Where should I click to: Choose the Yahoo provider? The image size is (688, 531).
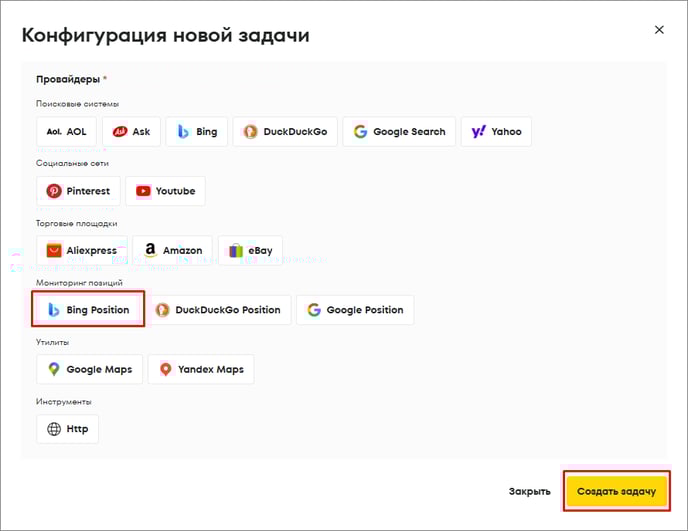[x=496, y=132]
